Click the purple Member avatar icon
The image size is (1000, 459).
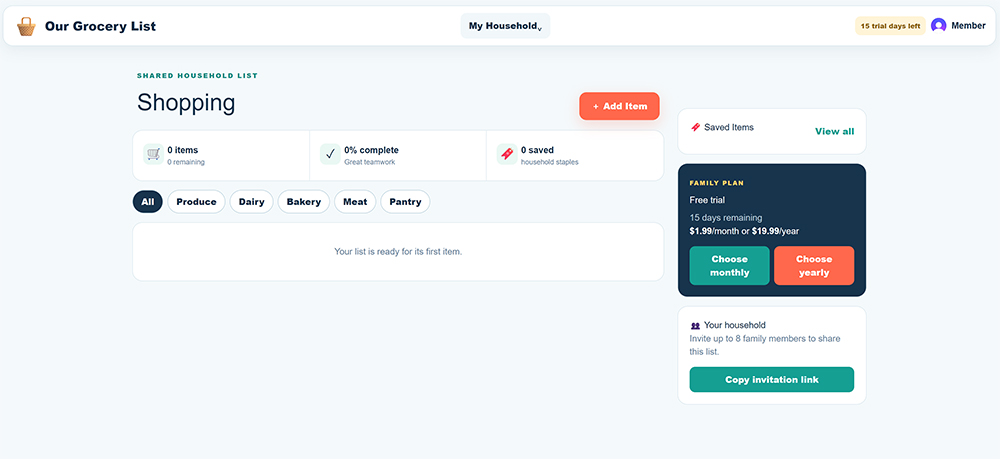click(938, 26)
